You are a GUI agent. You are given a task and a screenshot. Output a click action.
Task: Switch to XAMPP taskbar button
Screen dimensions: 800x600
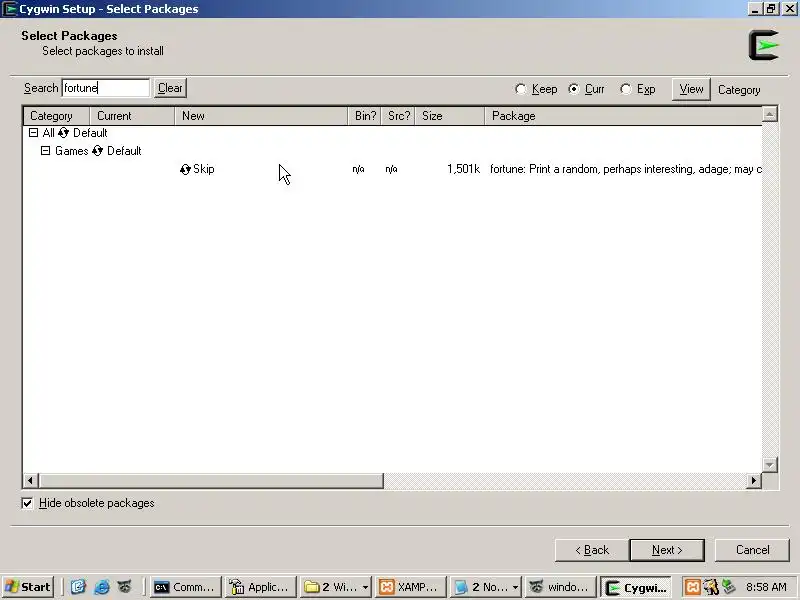[411, 587]
